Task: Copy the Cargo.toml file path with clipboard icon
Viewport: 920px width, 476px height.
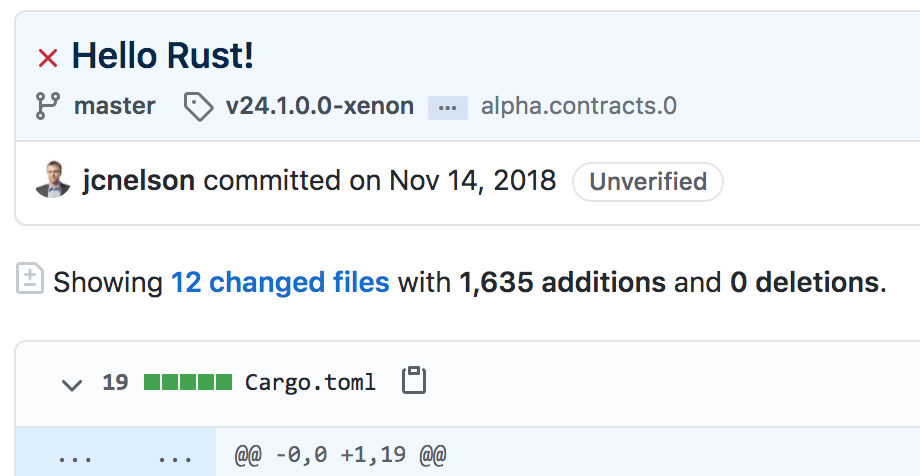Action: point(414,381)
